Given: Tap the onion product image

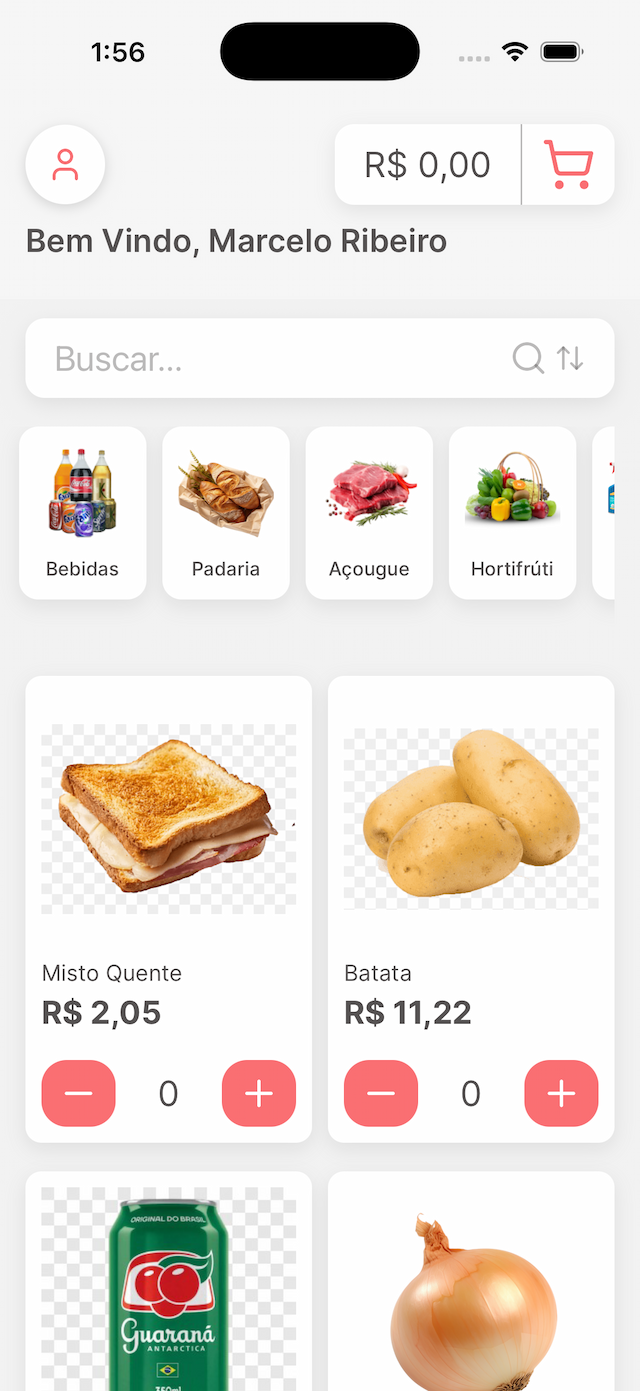Looking at the screenshot, I should (470, 1300).
